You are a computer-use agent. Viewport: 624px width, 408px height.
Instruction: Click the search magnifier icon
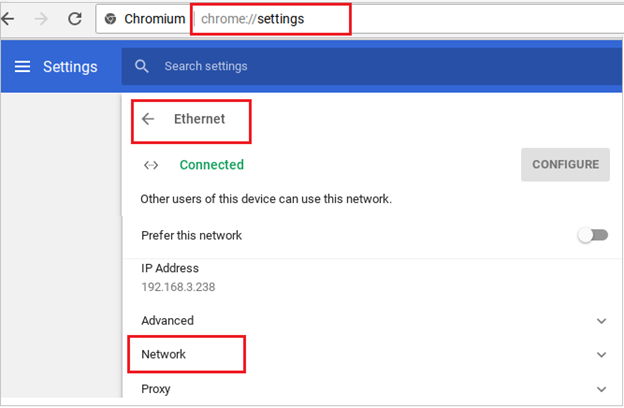(x=141, y=66)
